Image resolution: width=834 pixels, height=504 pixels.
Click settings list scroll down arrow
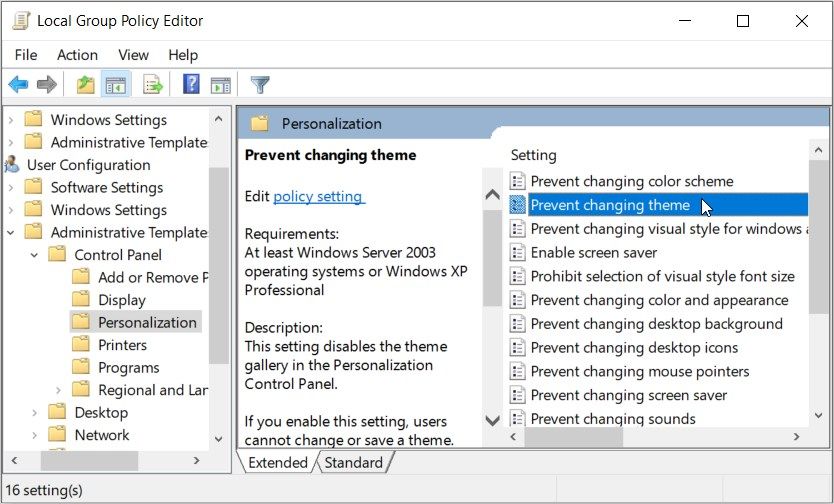click(819, 416)
